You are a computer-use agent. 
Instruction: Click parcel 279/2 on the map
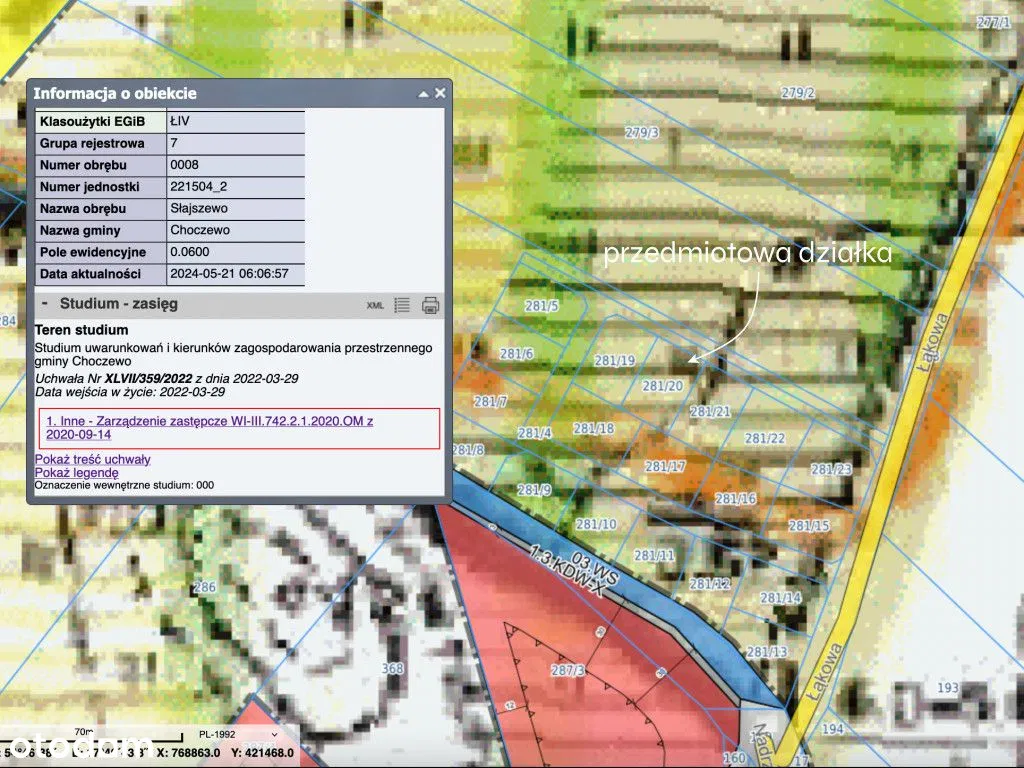(x=797, y=93)
